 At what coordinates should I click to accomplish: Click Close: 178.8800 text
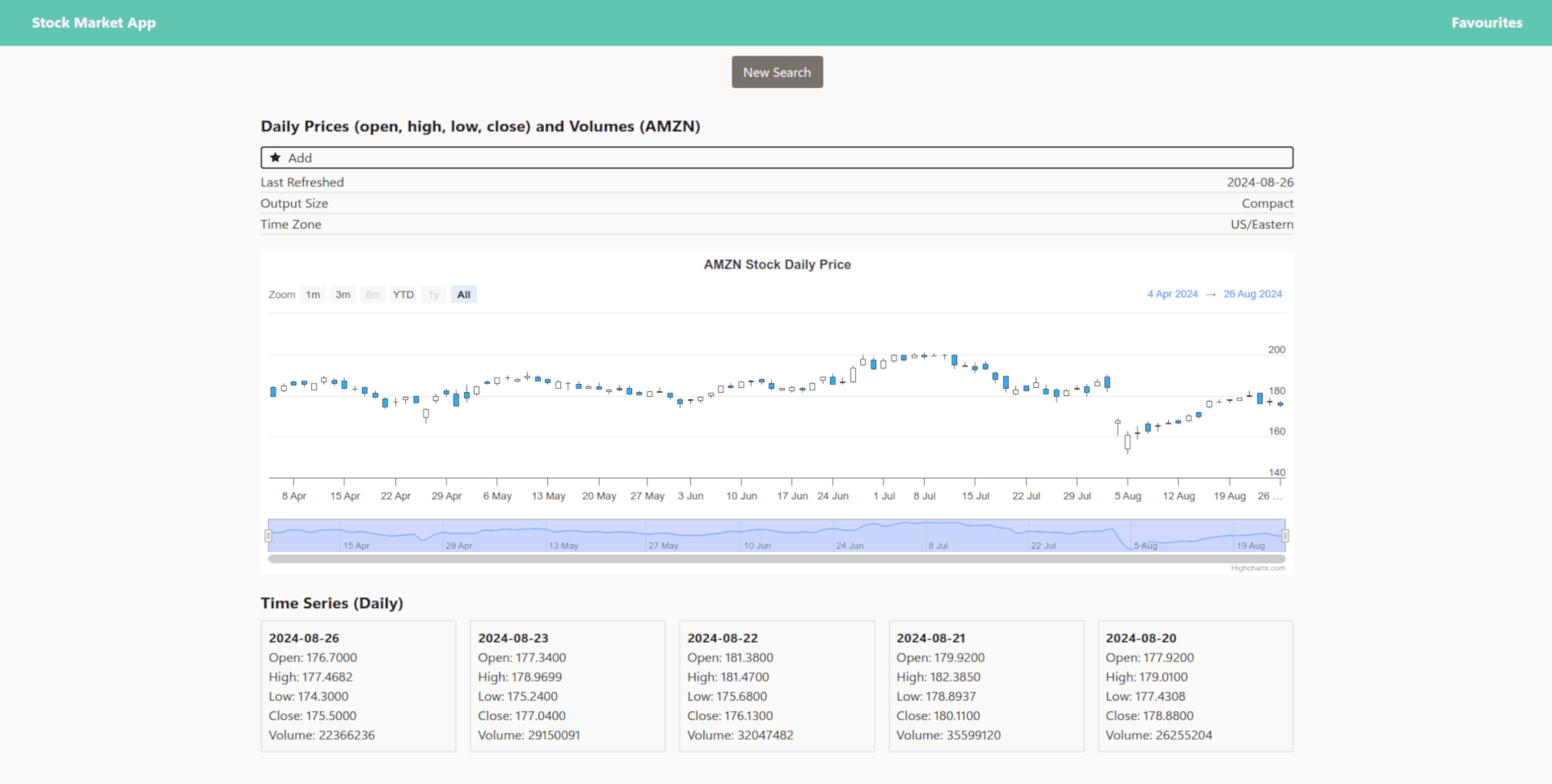tap(1149, 715)
